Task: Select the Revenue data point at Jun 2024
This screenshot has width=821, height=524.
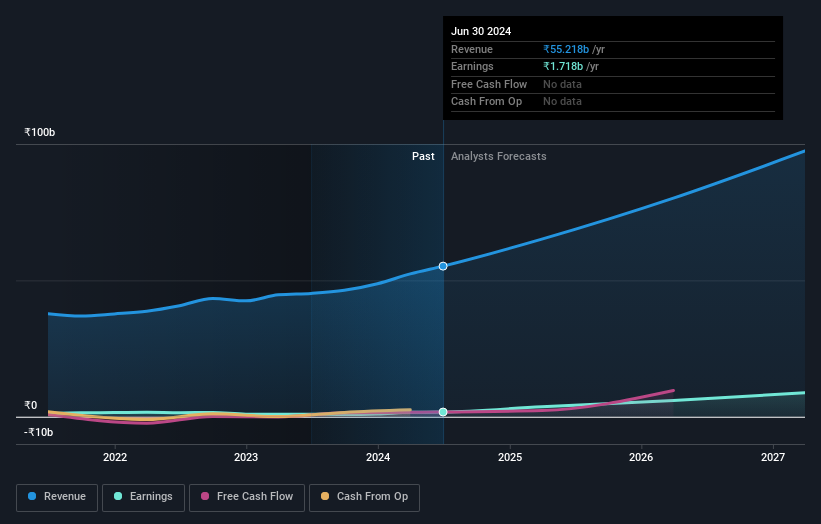Action: click(443, 266)
